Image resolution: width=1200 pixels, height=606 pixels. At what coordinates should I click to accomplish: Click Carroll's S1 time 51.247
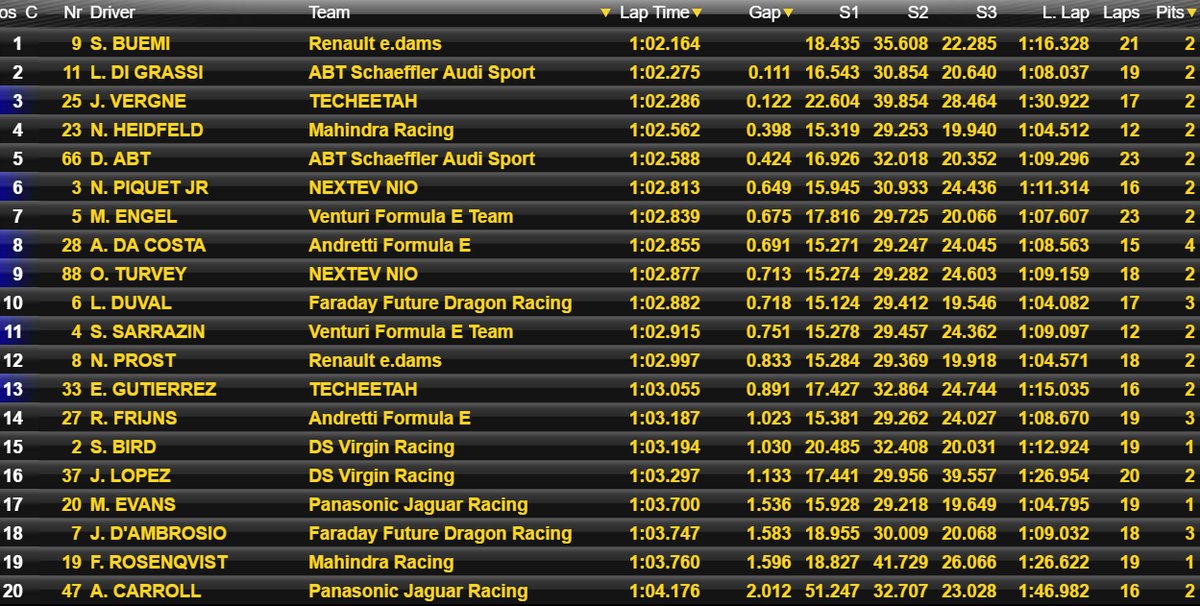pos(834,591)
